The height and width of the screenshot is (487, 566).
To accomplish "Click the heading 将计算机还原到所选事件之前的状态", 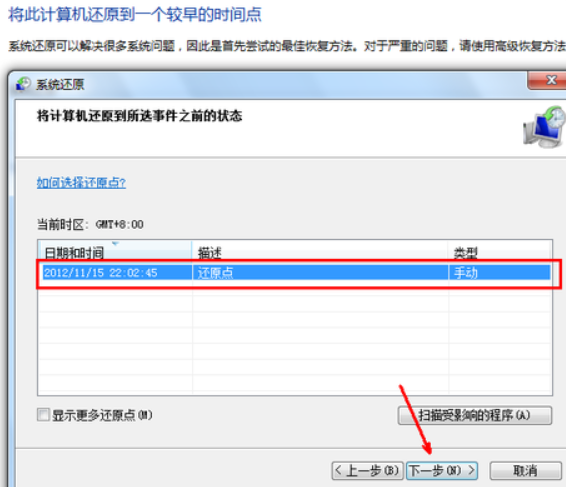I will (139, 116).
